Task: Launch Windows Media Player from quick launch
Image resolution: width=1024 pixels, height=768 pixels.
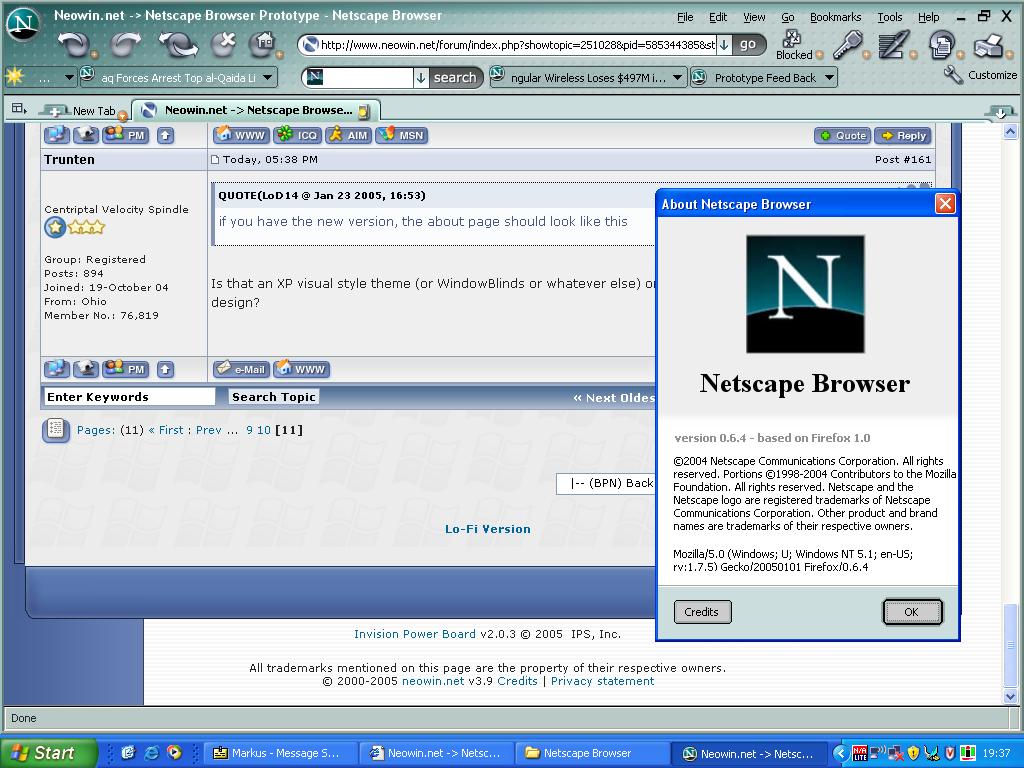Action: point(174,752)
